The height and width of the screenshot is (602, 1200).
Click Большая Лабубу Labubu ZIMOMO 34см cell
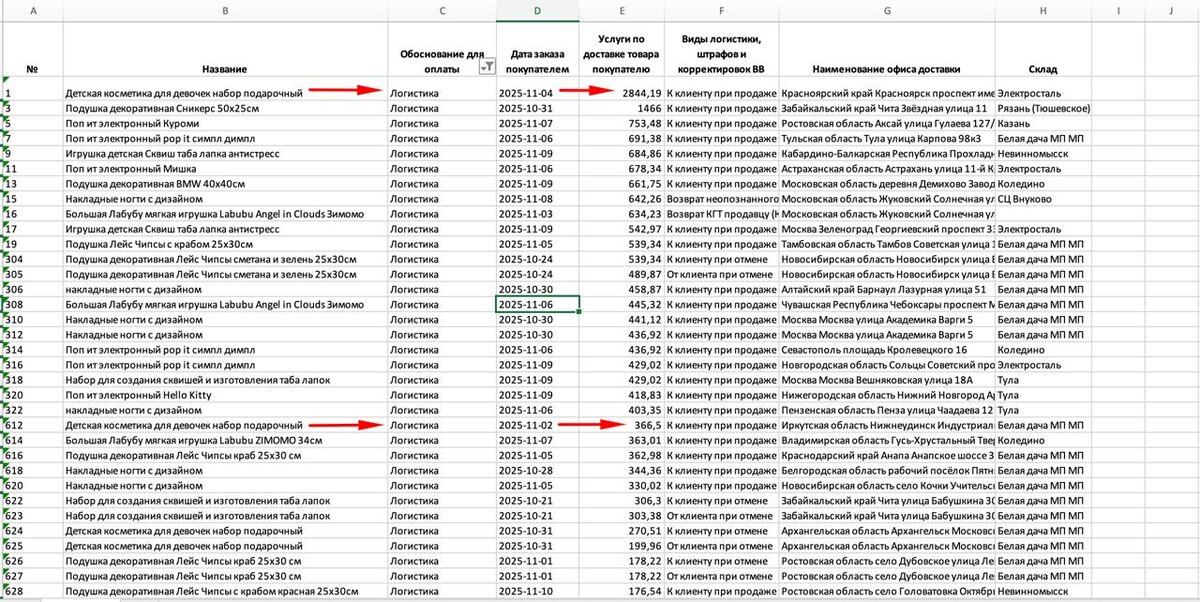(x=224, y=440)
